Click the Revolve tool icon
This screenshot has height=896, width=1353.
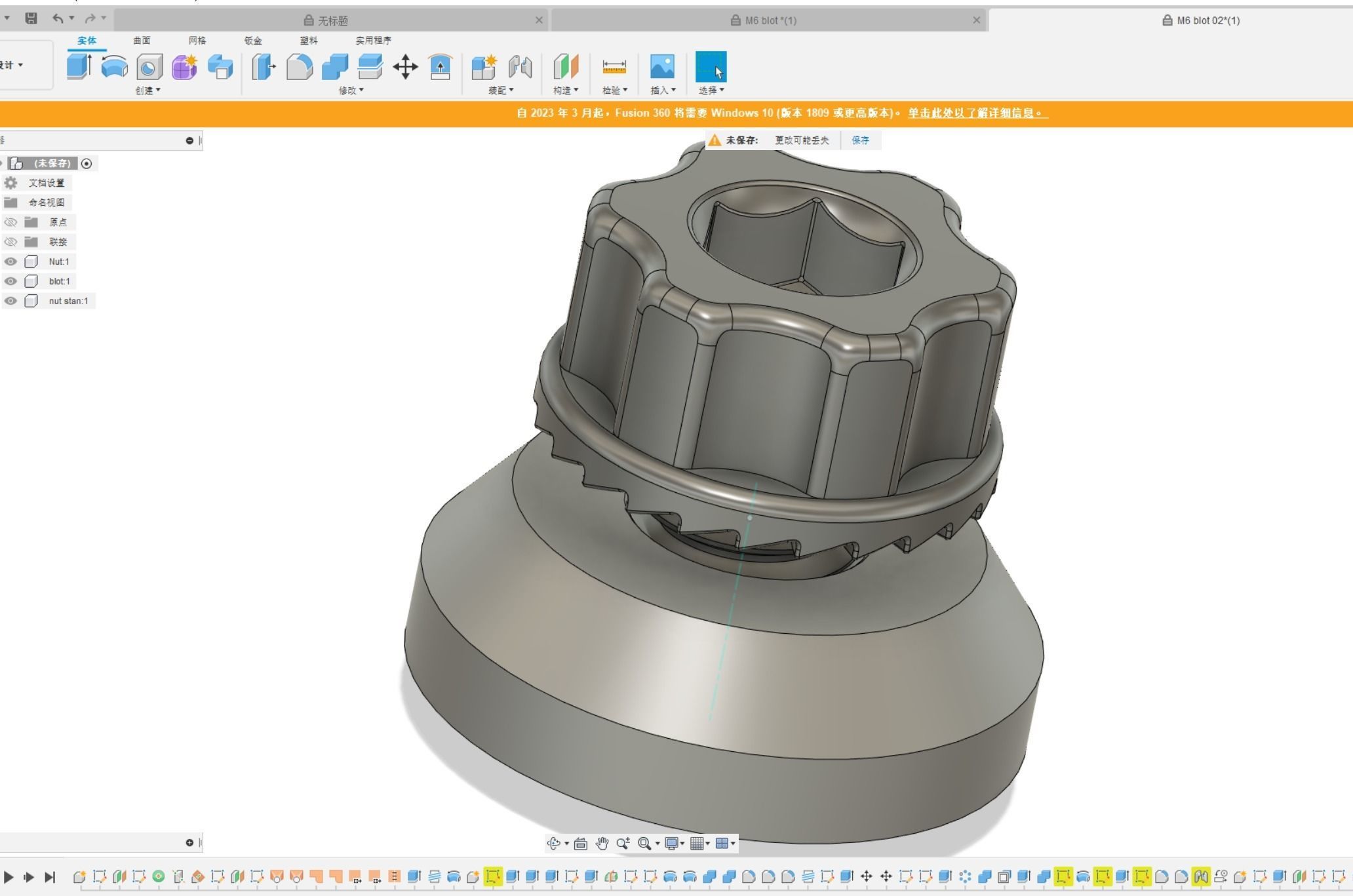pos(114,67)
